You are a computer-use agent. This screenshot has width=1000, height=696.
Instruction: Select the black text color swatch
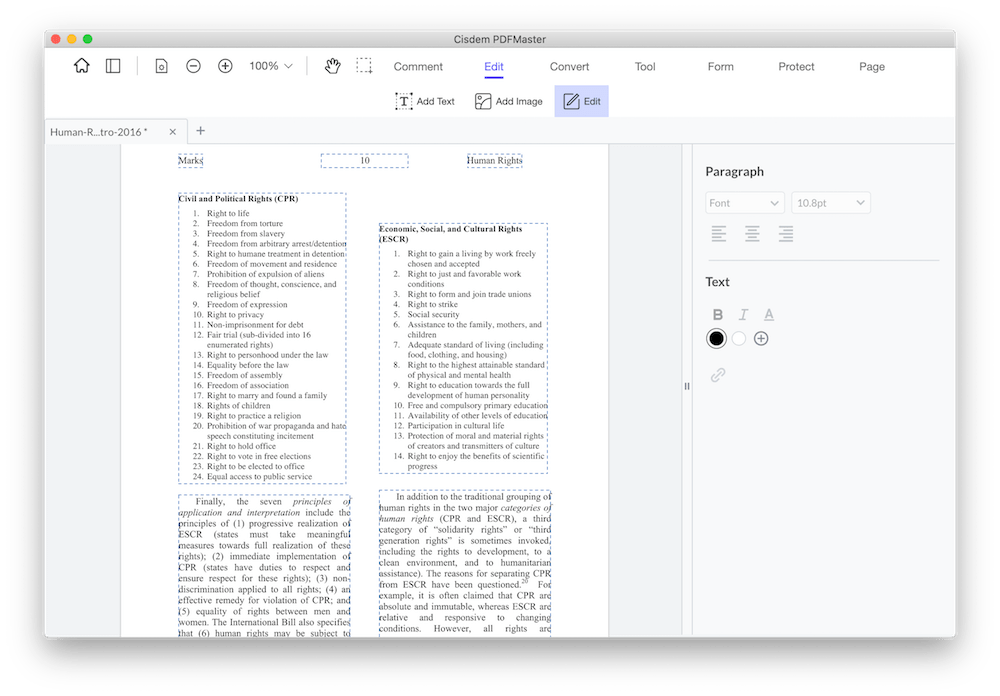click(716, 338)
